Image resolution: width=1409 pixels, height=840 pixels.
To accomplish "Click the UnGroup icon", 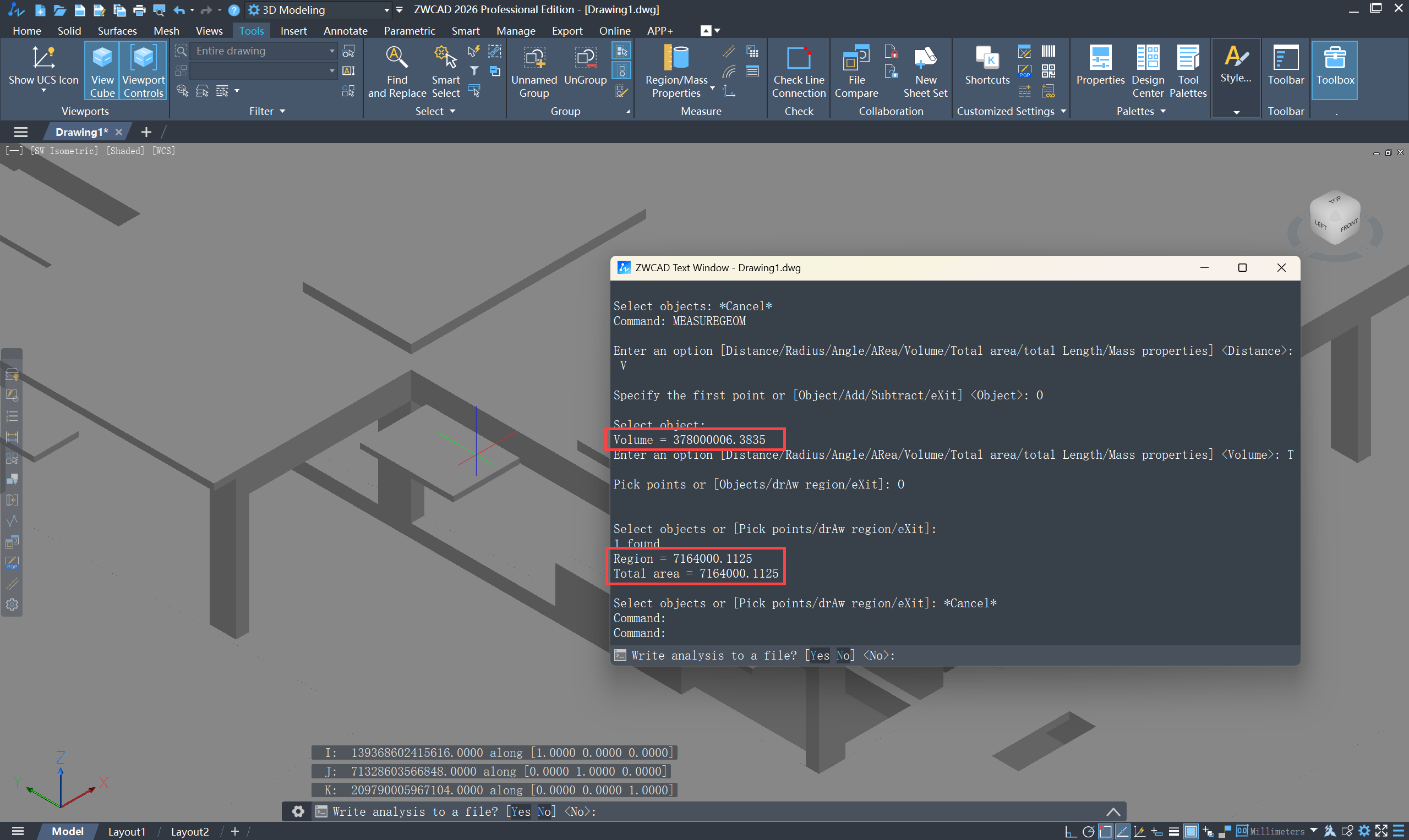I will [x=585, y=65].
